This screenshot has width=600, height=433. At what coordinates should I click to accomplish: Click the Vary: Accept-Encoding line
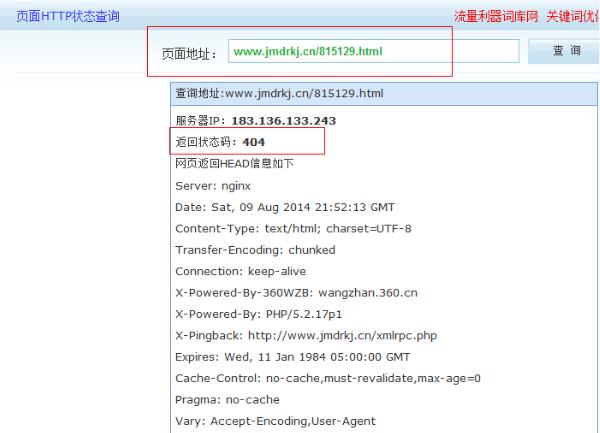[276, 422]
